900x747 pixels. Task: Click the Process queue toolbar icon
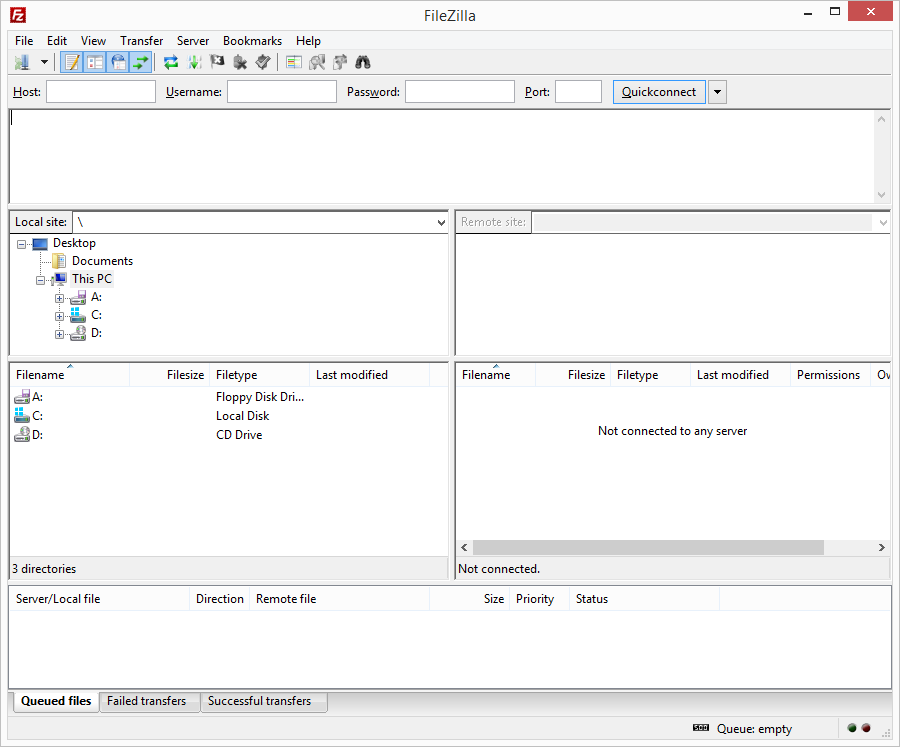[x=194, y=62]
